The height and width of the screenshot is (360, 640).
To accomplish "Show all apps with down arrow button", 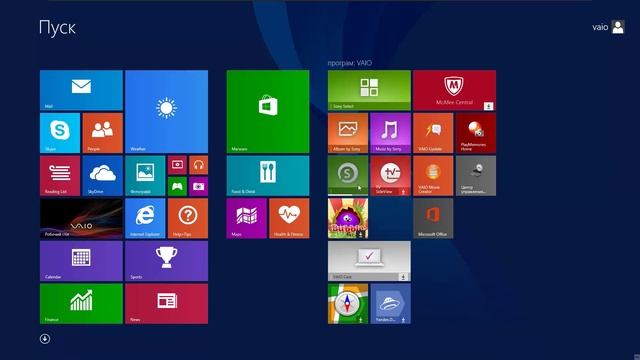I will (x=45, y=339).
